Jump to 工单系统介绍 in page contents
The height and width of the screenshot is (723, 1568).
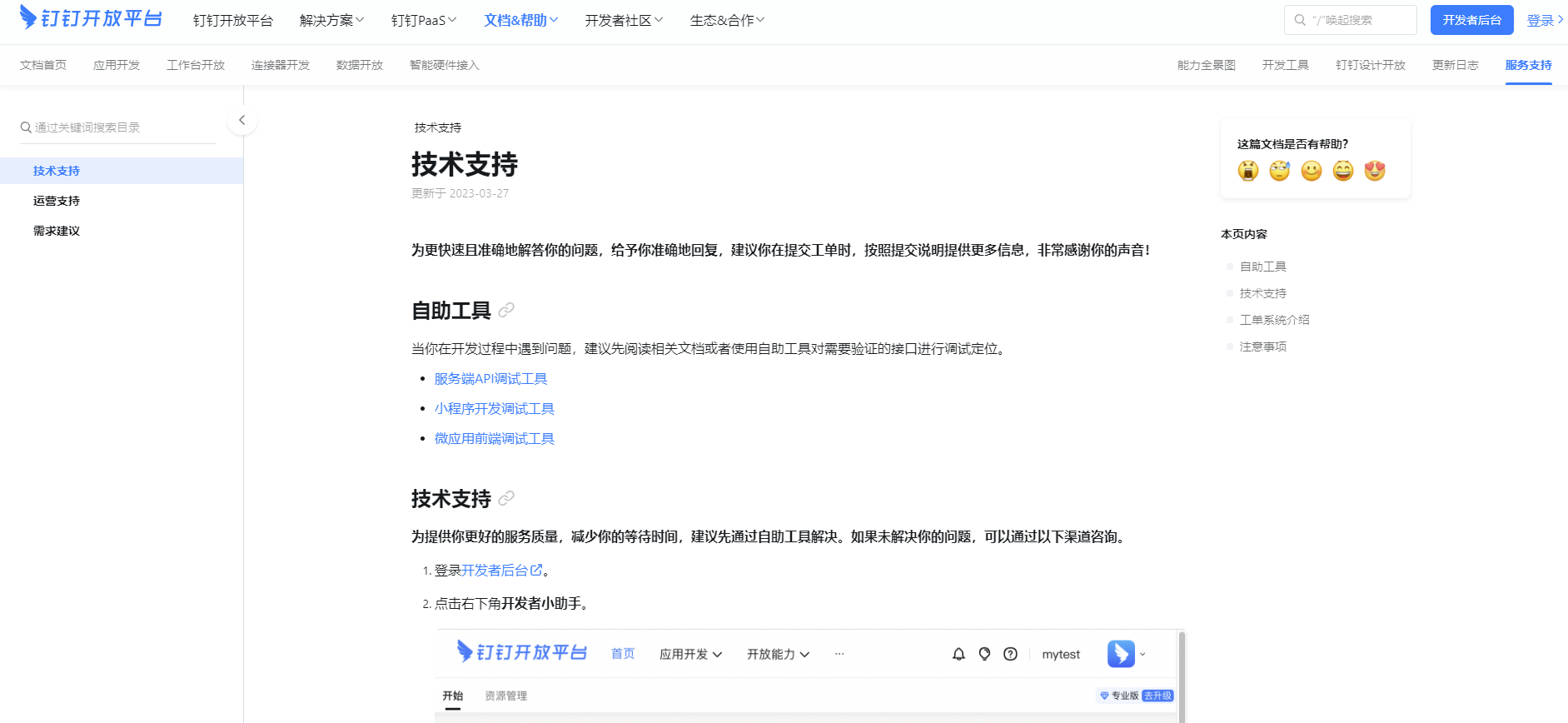click(x=1275, y=320)
